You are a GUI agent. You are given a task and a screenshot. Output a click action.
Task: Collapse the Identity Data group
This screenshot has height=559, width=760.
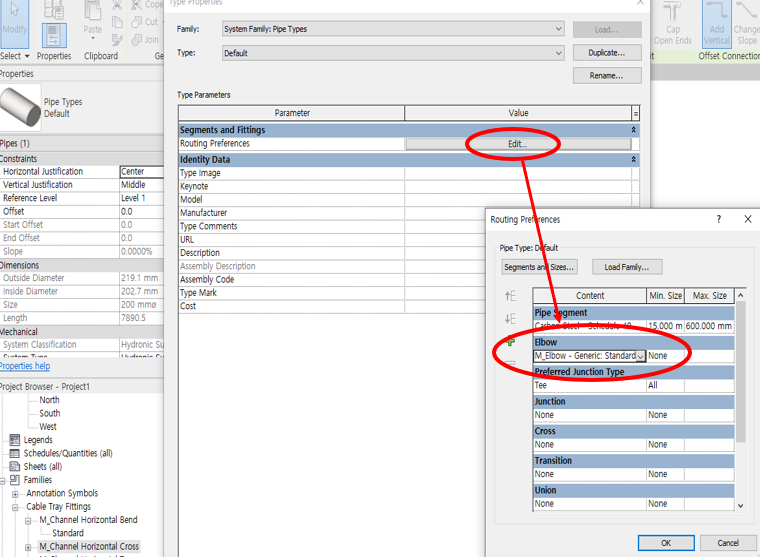point(633,160)
